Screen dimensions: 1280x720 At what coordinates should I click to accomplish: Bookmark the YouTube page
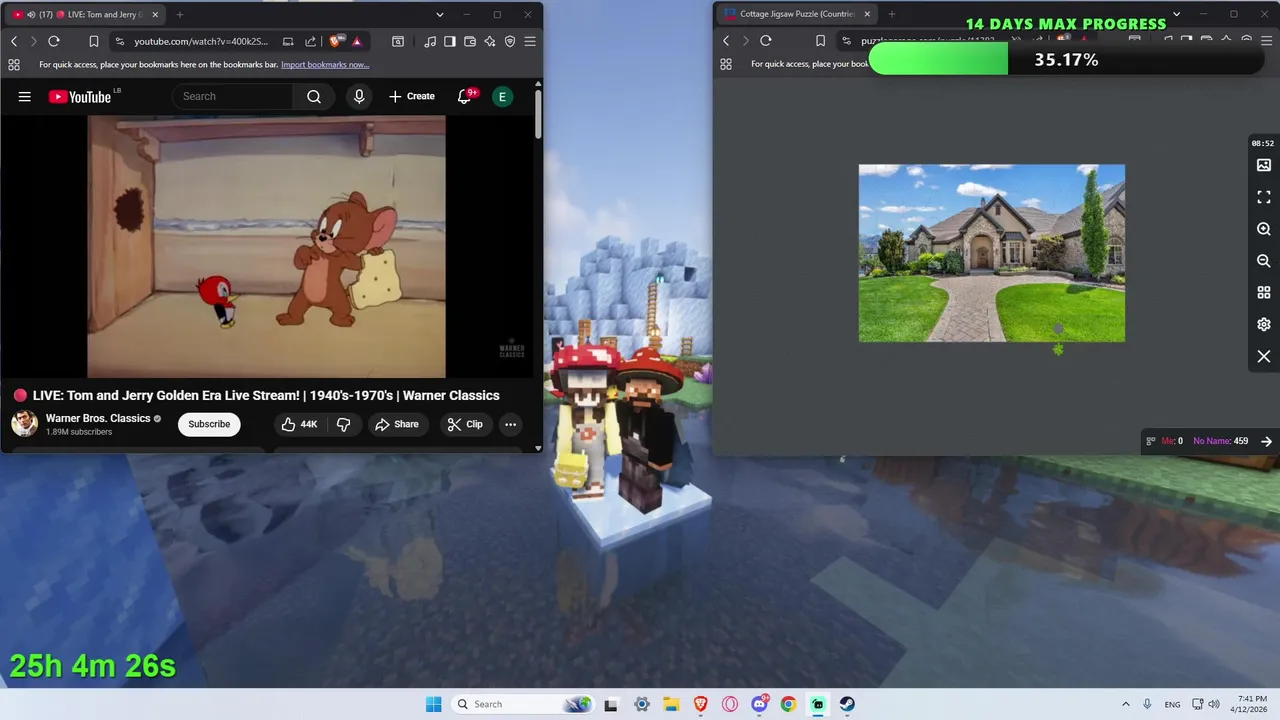click(x=93, y=41)
